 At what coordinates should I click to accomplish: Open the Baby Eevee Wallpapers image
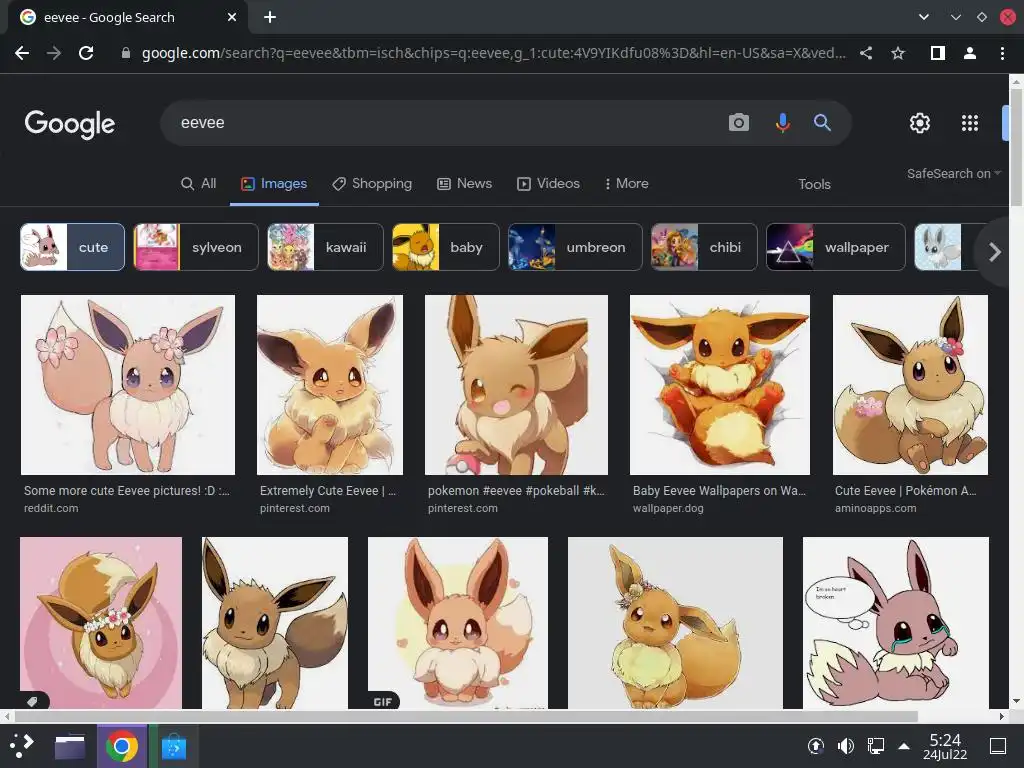tap(720, 385)
